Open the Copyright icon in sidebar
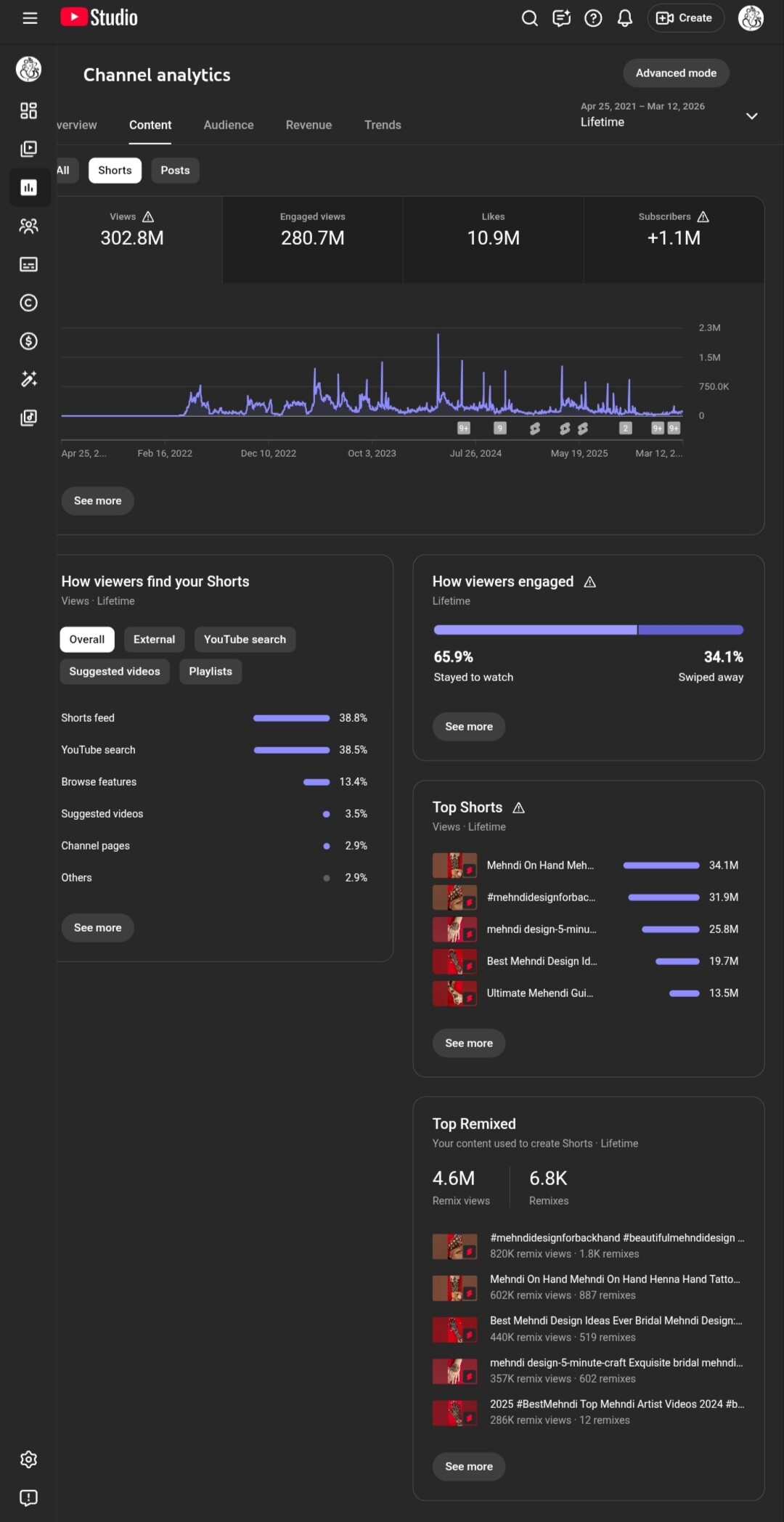784x1522 pixels. pos(28,303)
